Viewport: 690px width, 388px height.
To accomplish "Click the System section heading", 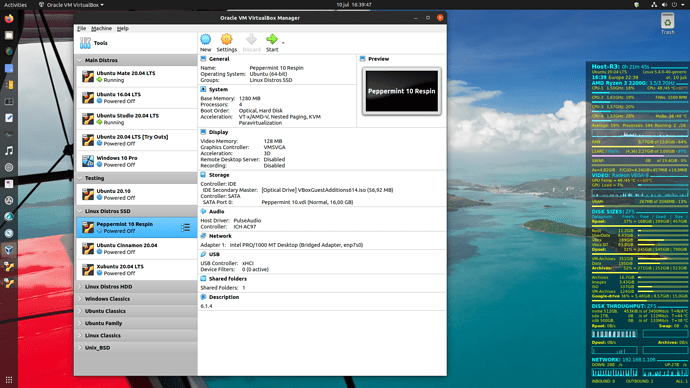I will [x=218, y=89].
